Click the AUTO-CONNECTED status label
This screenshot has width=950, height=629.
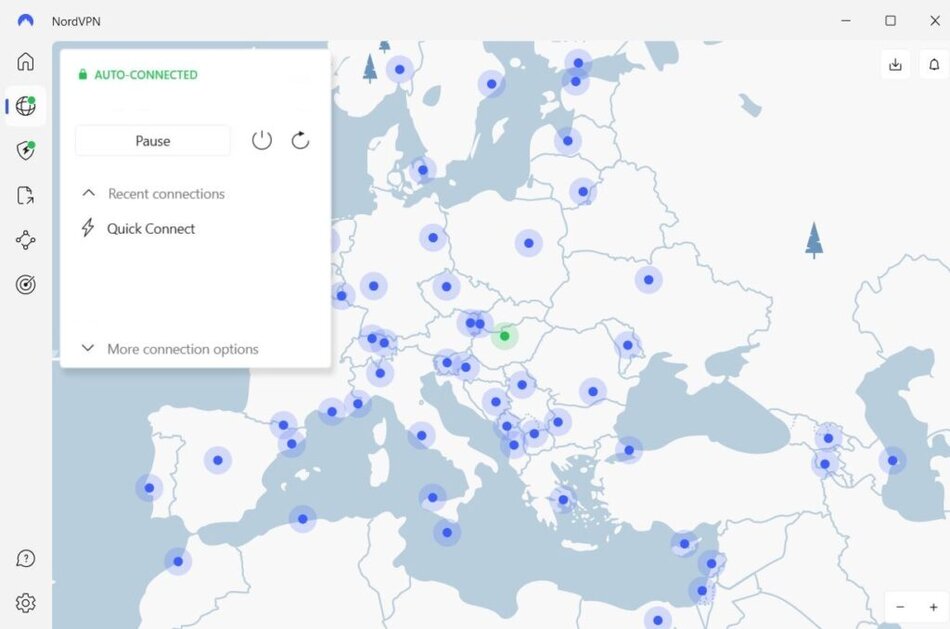tap(146, 75)
